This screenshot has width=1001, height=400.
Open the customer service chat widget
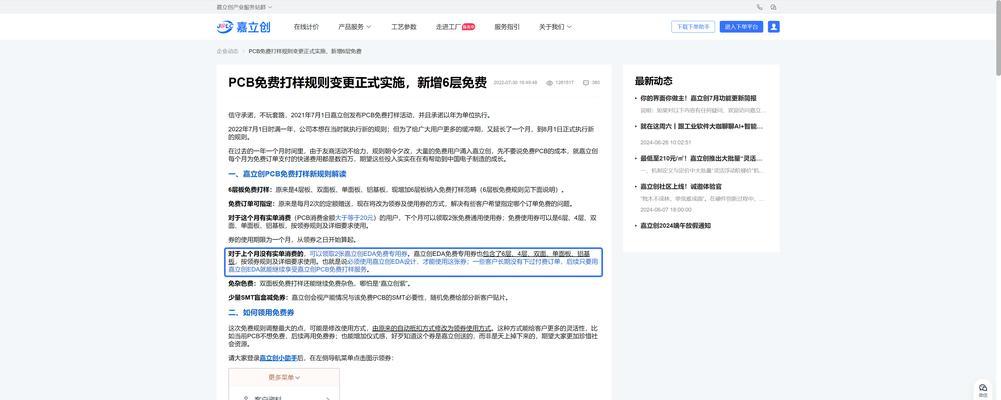(982, 390)
